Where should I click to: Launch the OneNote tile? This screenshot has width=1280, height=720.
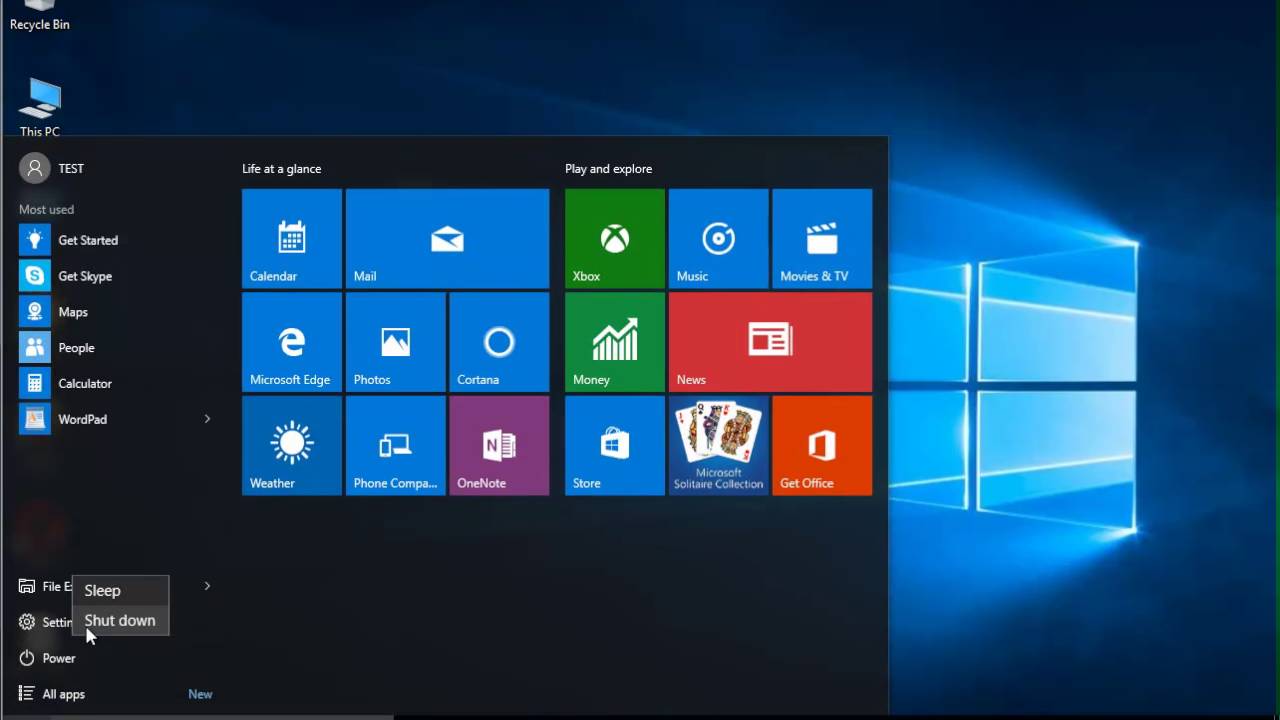[x=499, y=445]
